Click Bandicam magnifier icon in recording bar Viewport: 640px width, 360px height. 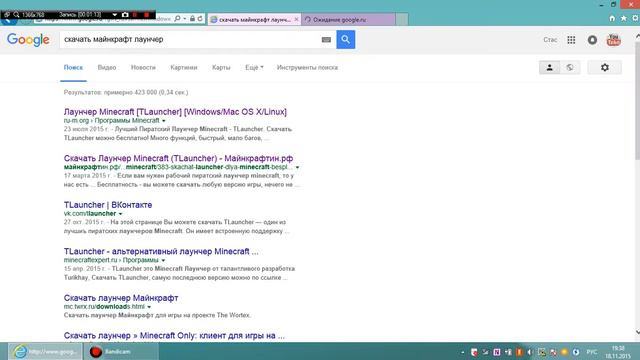point(16,15)
